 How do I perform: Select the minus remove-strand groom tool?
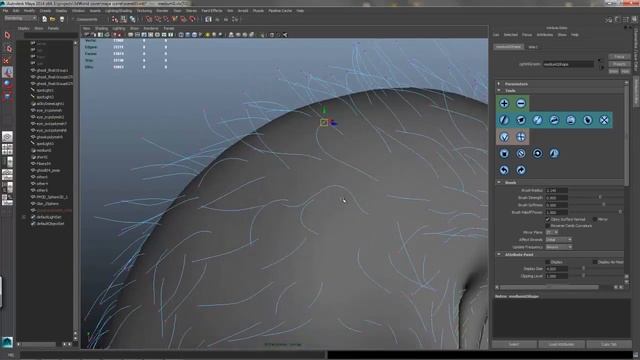[521, 104]
